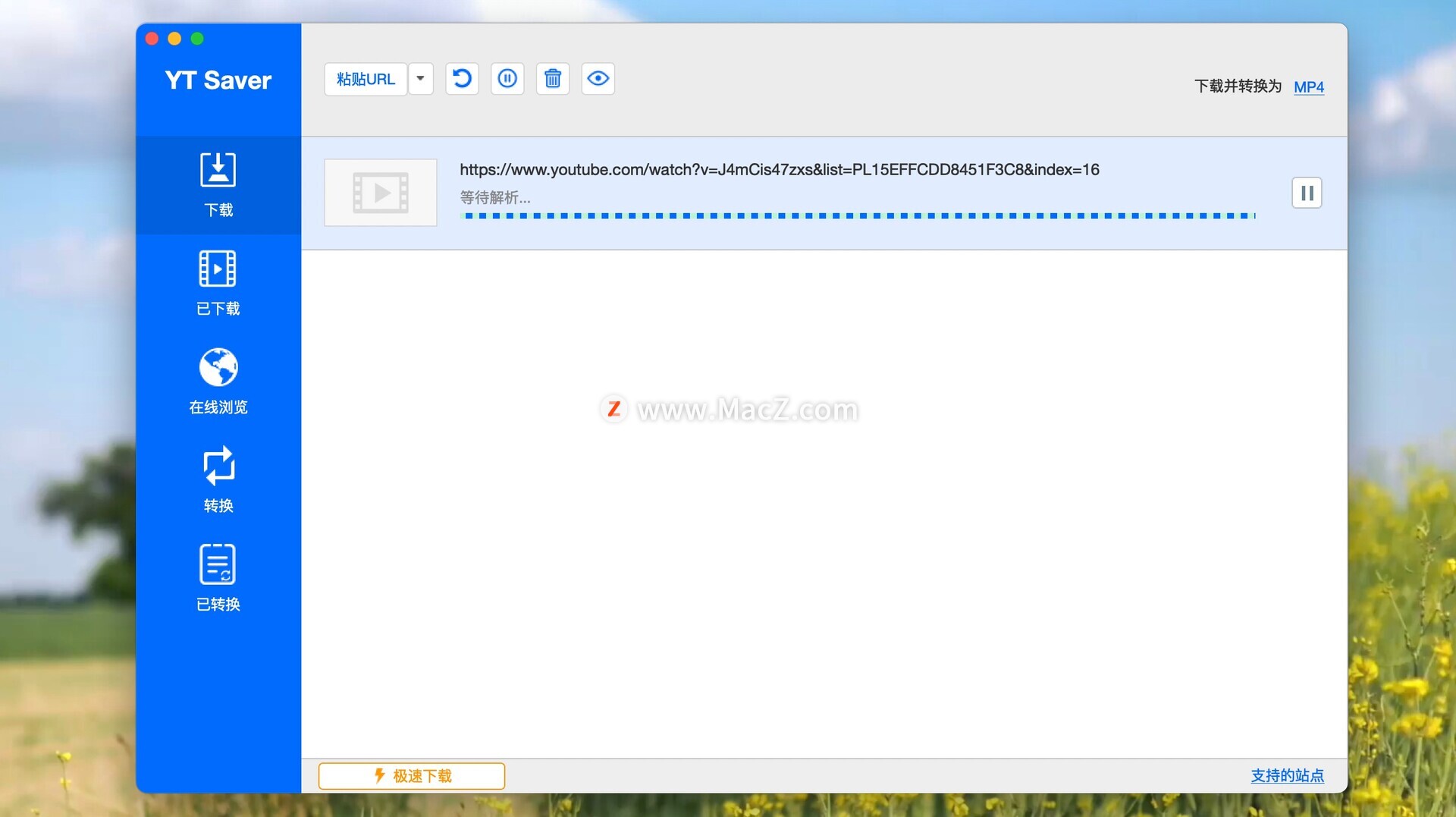Delete downloads with the trash can icon
This screenshot has height=817, width=1456.
tap(553, 79)
